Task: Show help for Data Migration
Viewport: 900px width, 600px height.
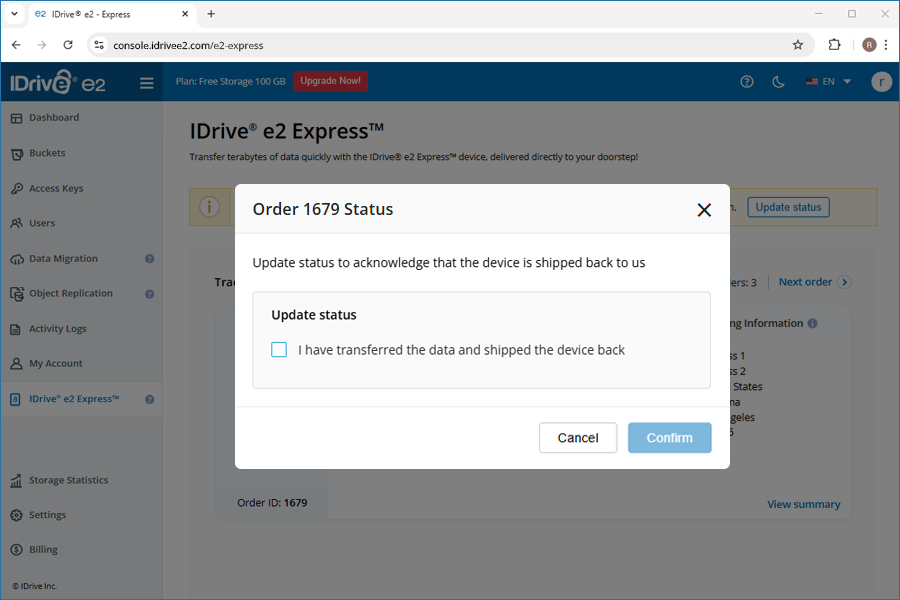Action: pos(150,259)
